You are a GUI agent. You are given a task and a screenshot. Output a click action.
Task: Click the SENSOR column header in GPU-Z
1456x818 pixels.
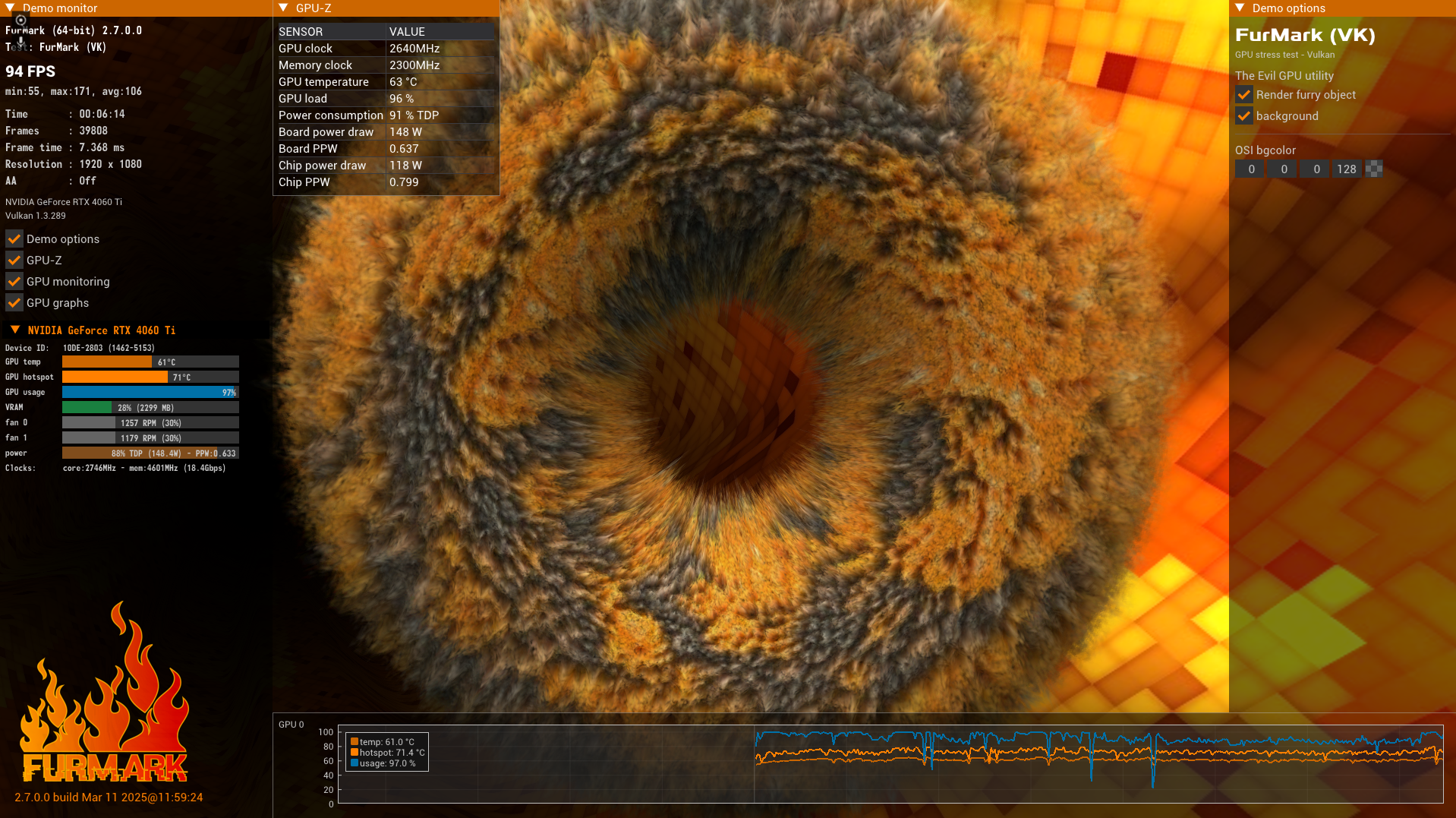coord(301,31)
